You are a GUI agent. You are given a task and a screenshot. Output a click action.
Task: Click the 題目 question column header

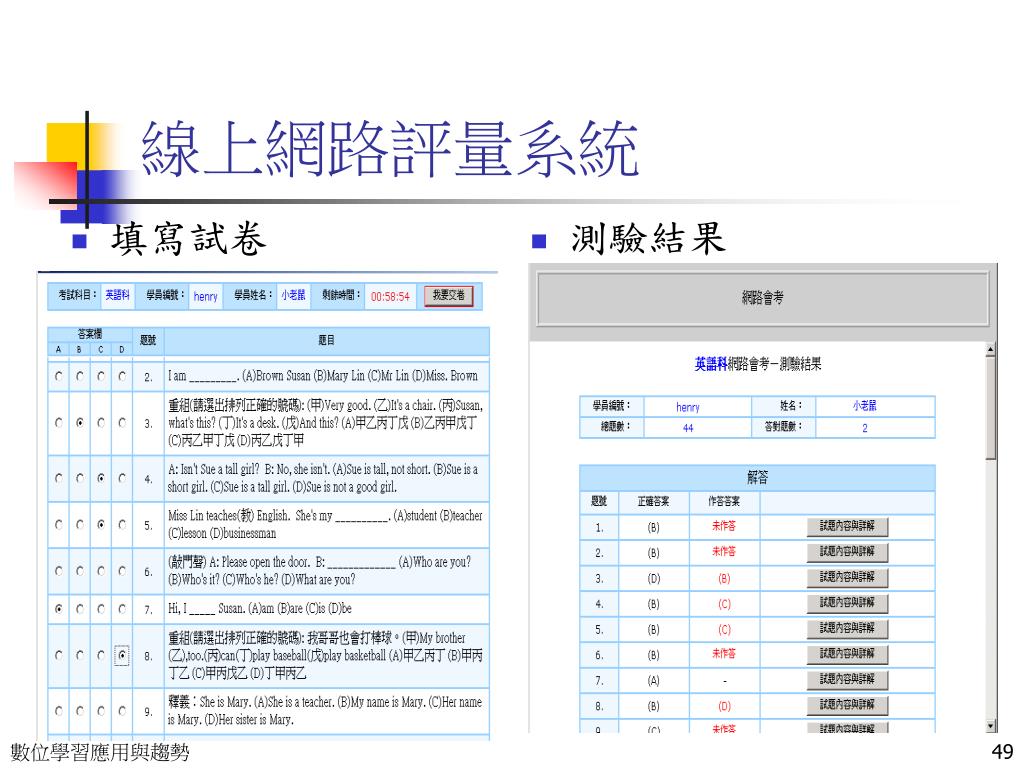tap(327, 340)
